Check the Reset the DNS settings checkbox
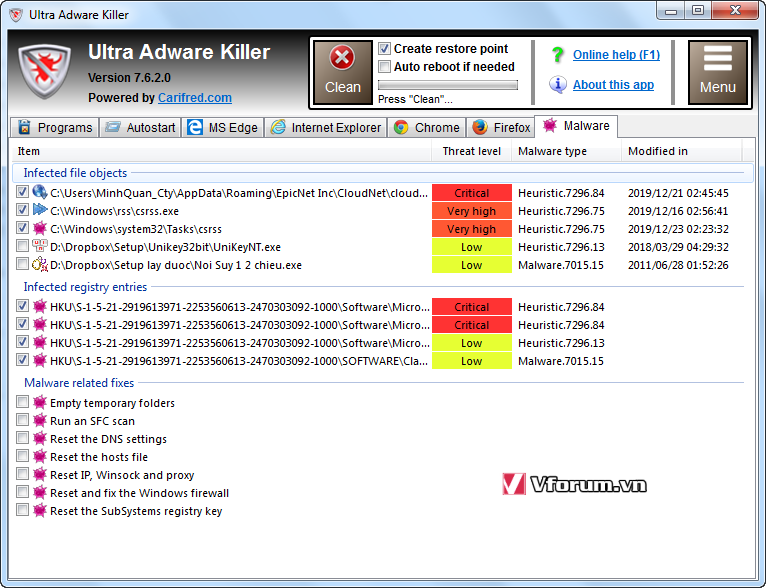 point(22,439)
